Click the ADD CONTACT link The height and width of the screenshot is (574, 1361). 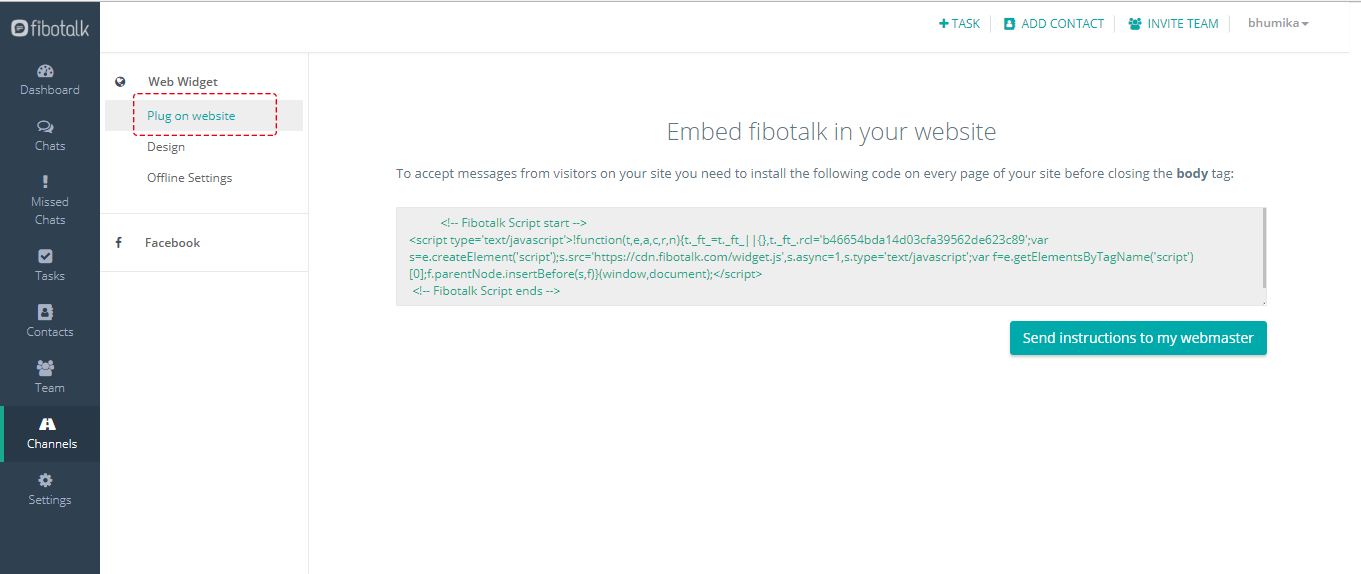point(1053,23)
